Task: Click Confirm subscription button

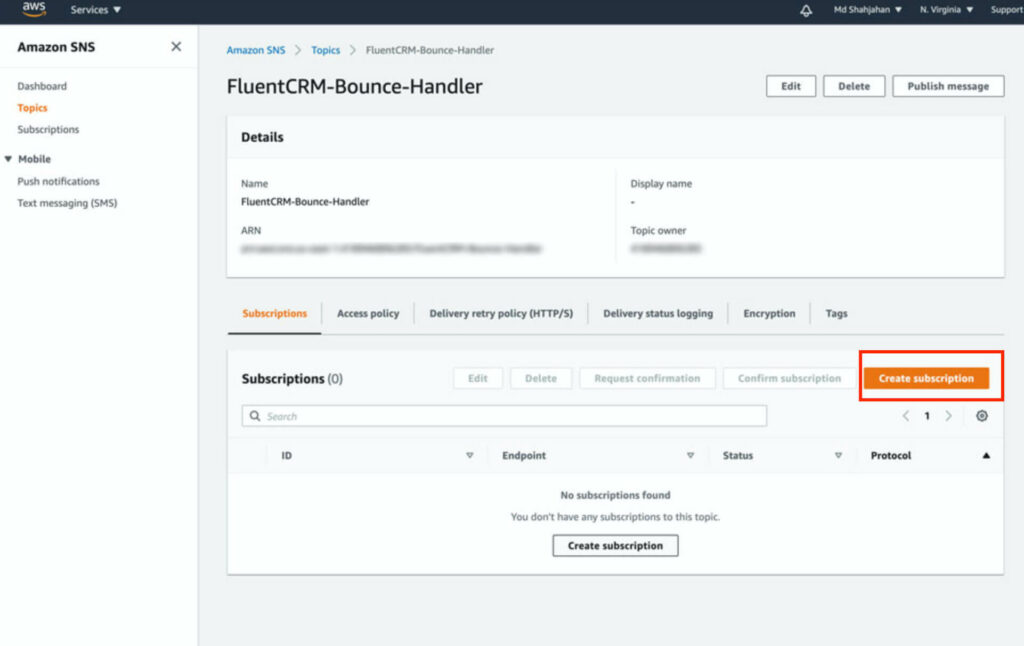Action: pos(789,378)
